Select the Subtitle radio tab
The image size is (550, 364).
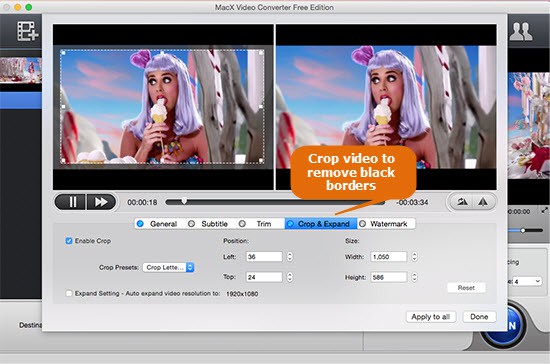(x=208, y=224)
